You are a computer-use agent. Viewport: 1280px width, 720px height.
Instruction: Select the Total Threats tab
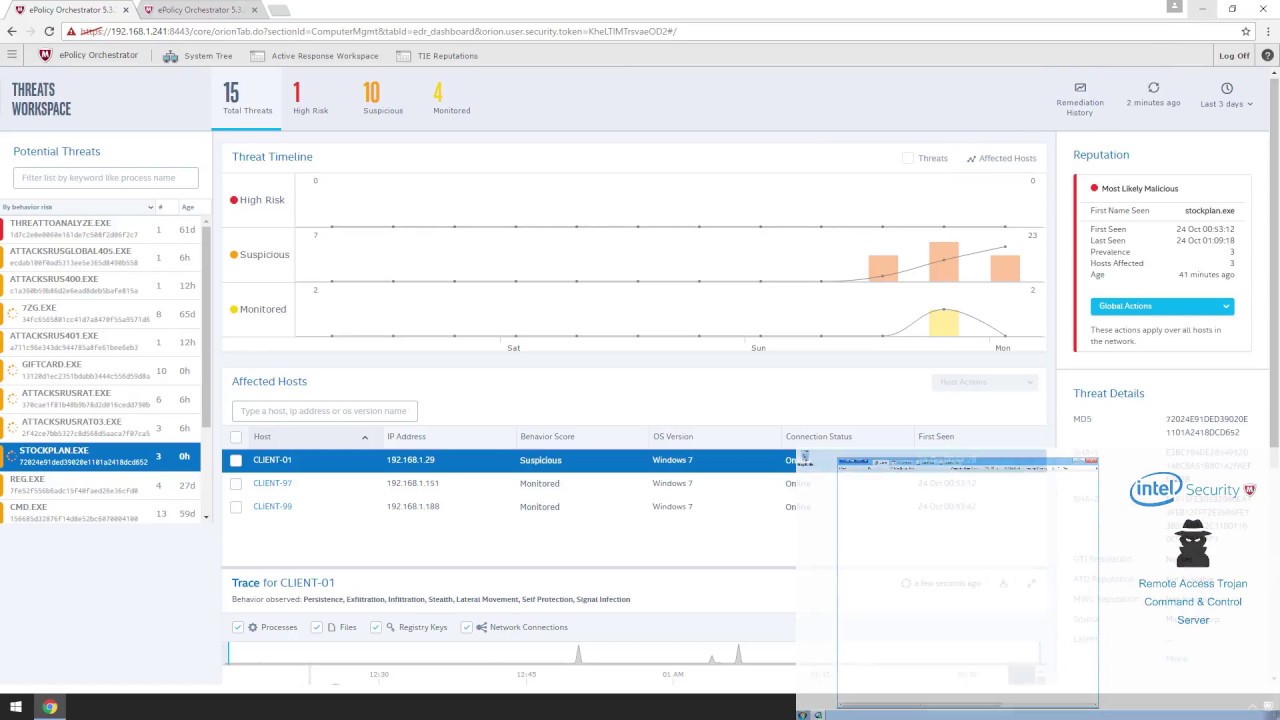point(247,99)
